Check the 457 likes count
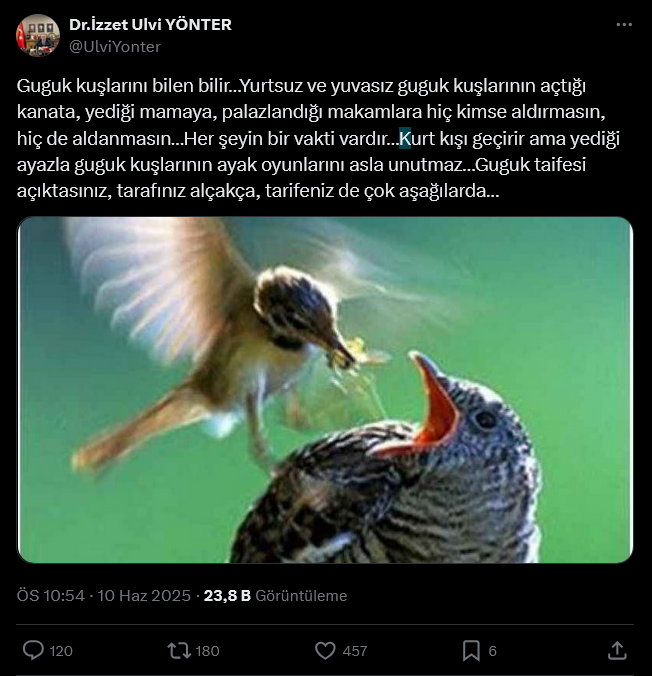The height and width of the screenshot is (676, 652). [355, 651]
